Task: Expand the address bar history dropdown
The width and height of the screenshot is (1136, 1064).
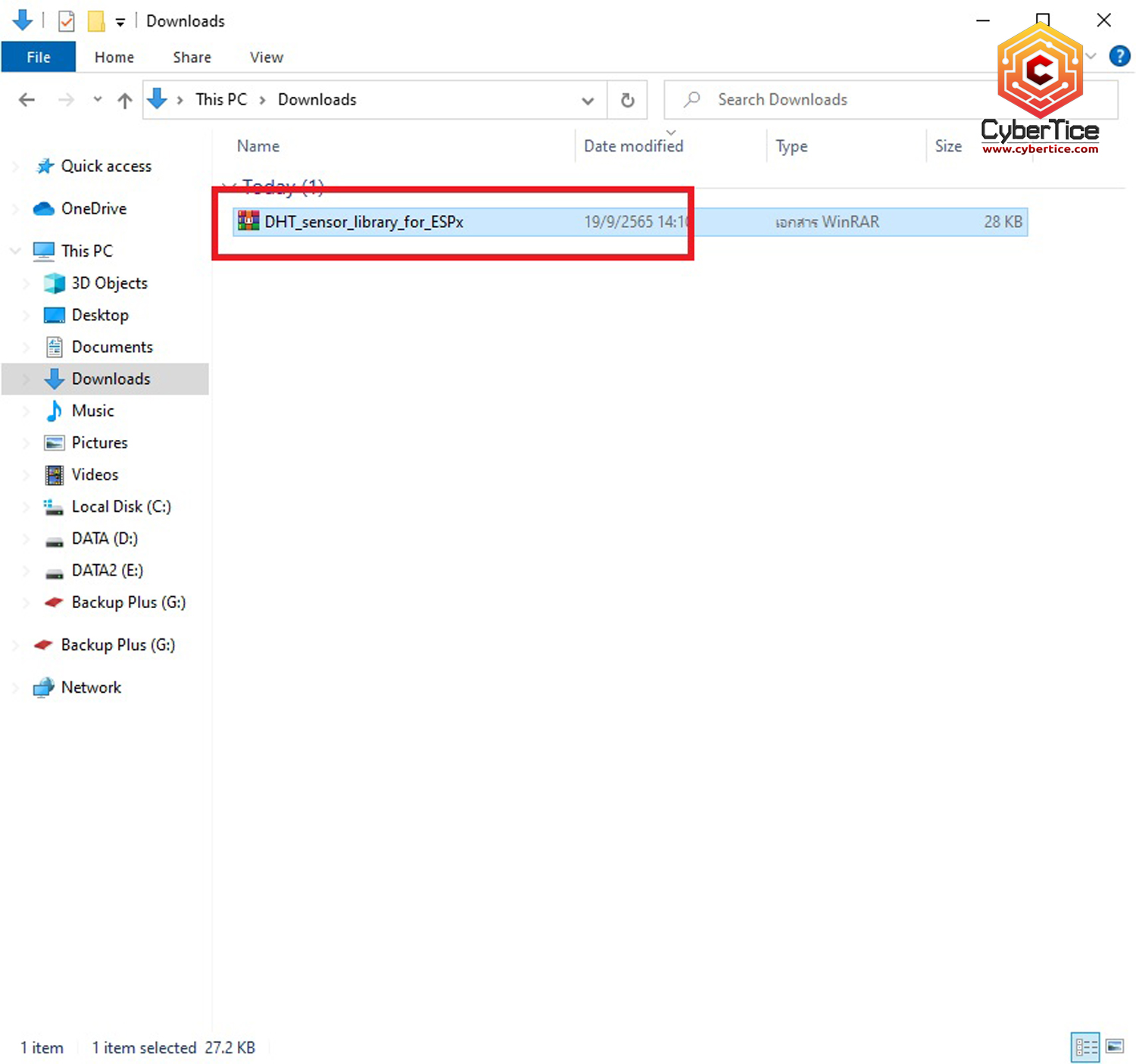Action: (588, 100)
